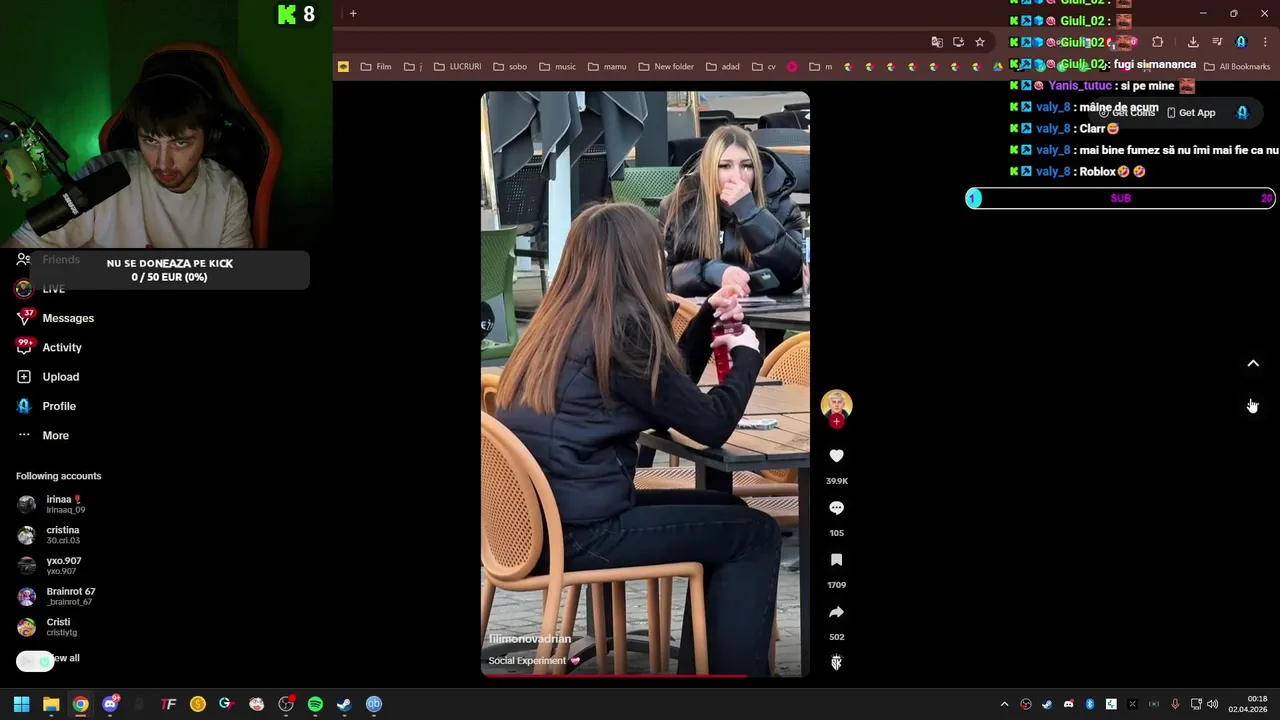Open File Explorer from taskbar
This screenshot has width=1280, height=720.
tap(51, 704)
